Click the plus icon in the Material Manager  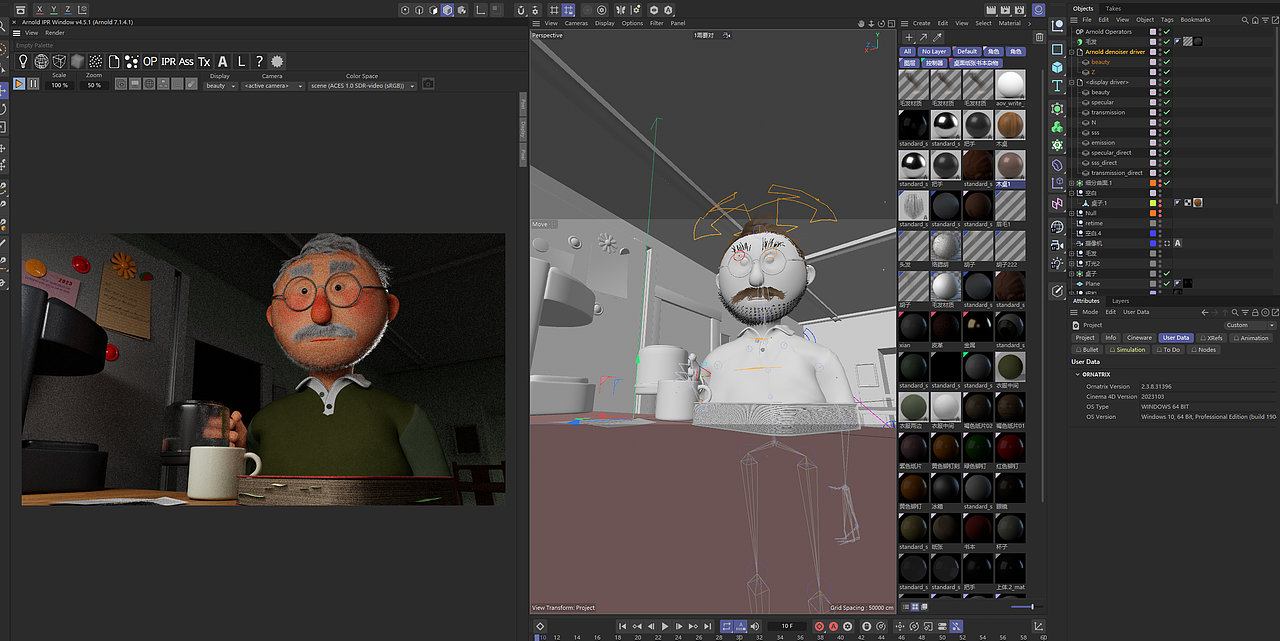(908, 37)
